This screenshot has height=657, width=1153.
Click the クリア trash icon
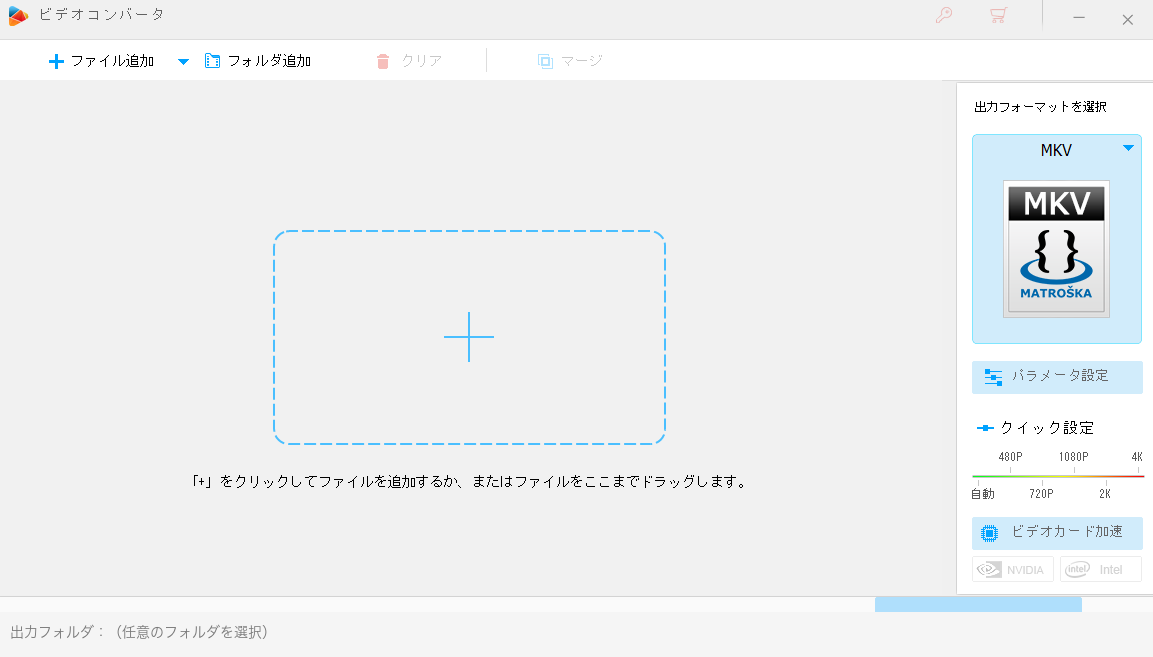pyautogui.click(x=382, y=61)
